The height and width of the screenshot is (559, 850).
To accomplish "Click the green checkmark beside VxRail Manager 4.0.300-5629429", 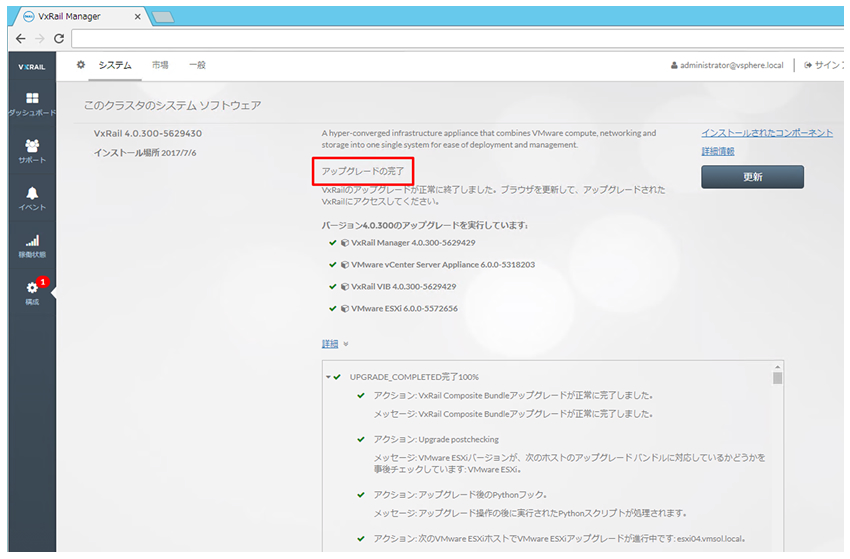I will click(333, 243).
